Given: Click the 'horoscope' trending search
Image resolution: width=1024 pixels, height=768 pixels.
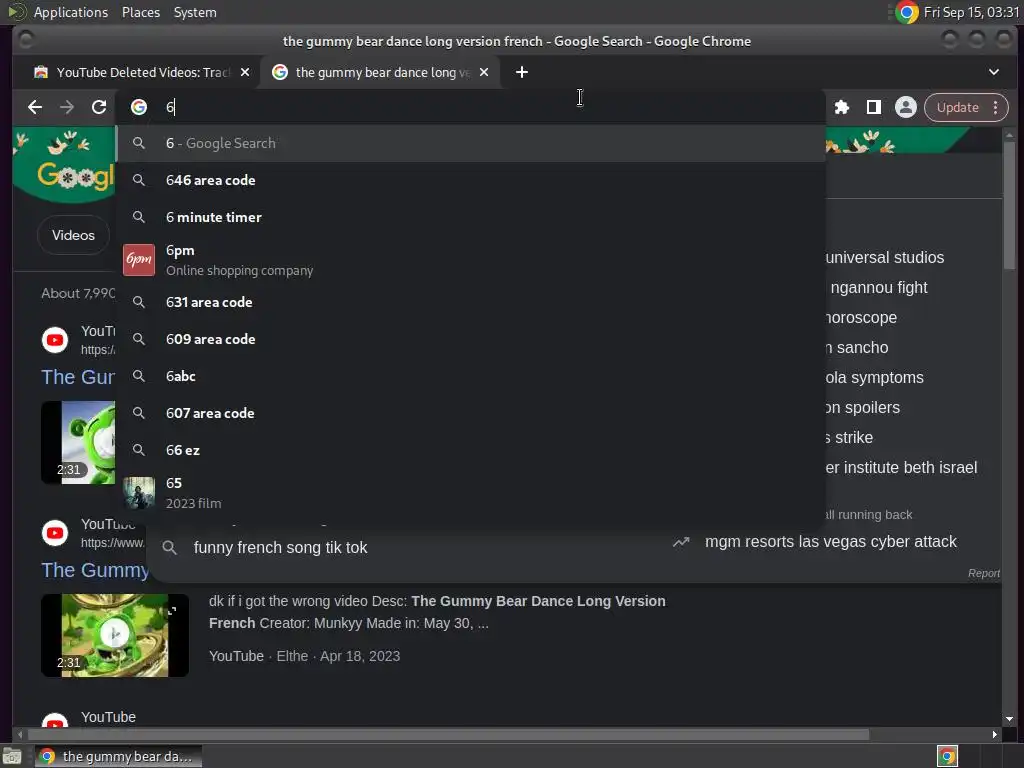Looking at the screenshot, I should [x=861, y=317].
